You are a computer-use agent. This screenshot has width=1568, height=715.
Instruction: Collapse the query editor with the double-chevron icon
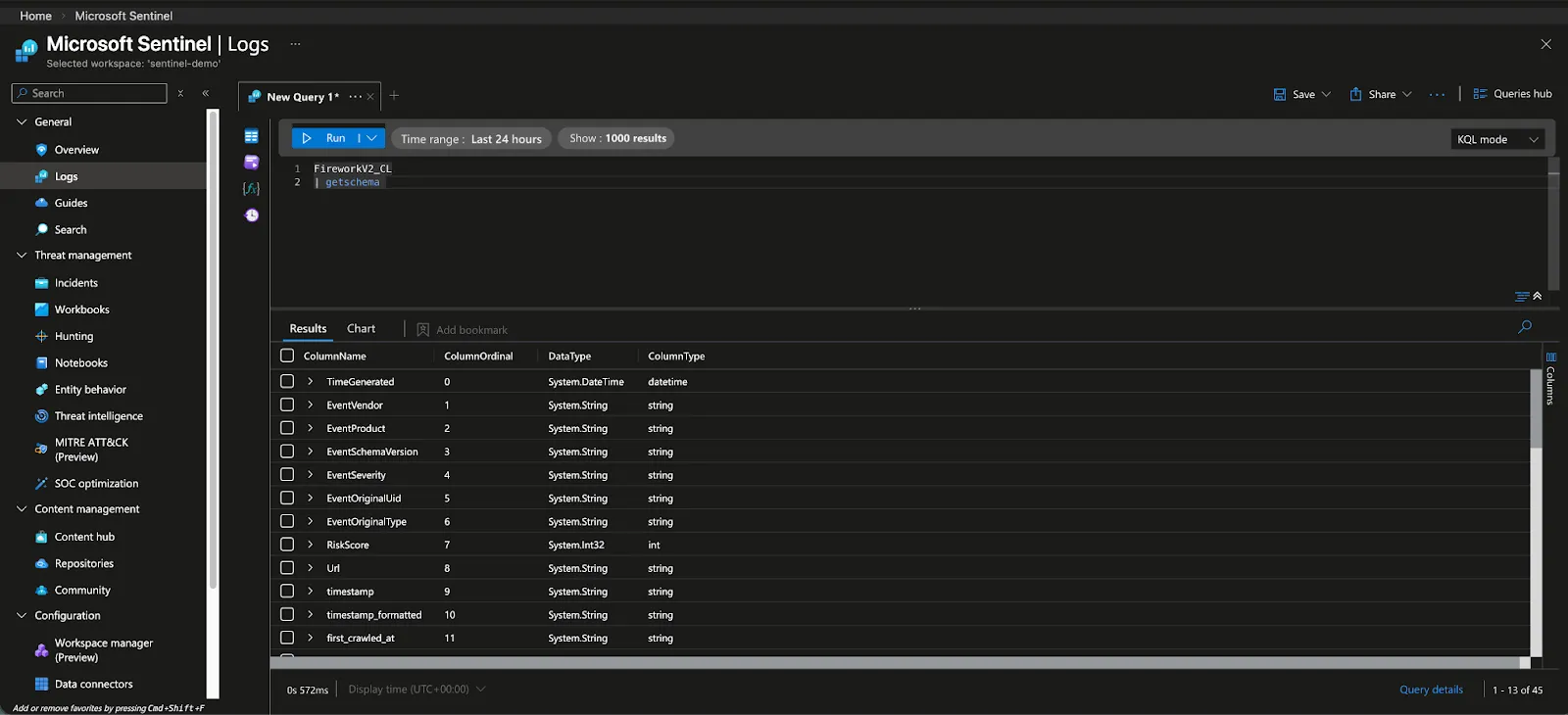click(x=1538, y=296)
